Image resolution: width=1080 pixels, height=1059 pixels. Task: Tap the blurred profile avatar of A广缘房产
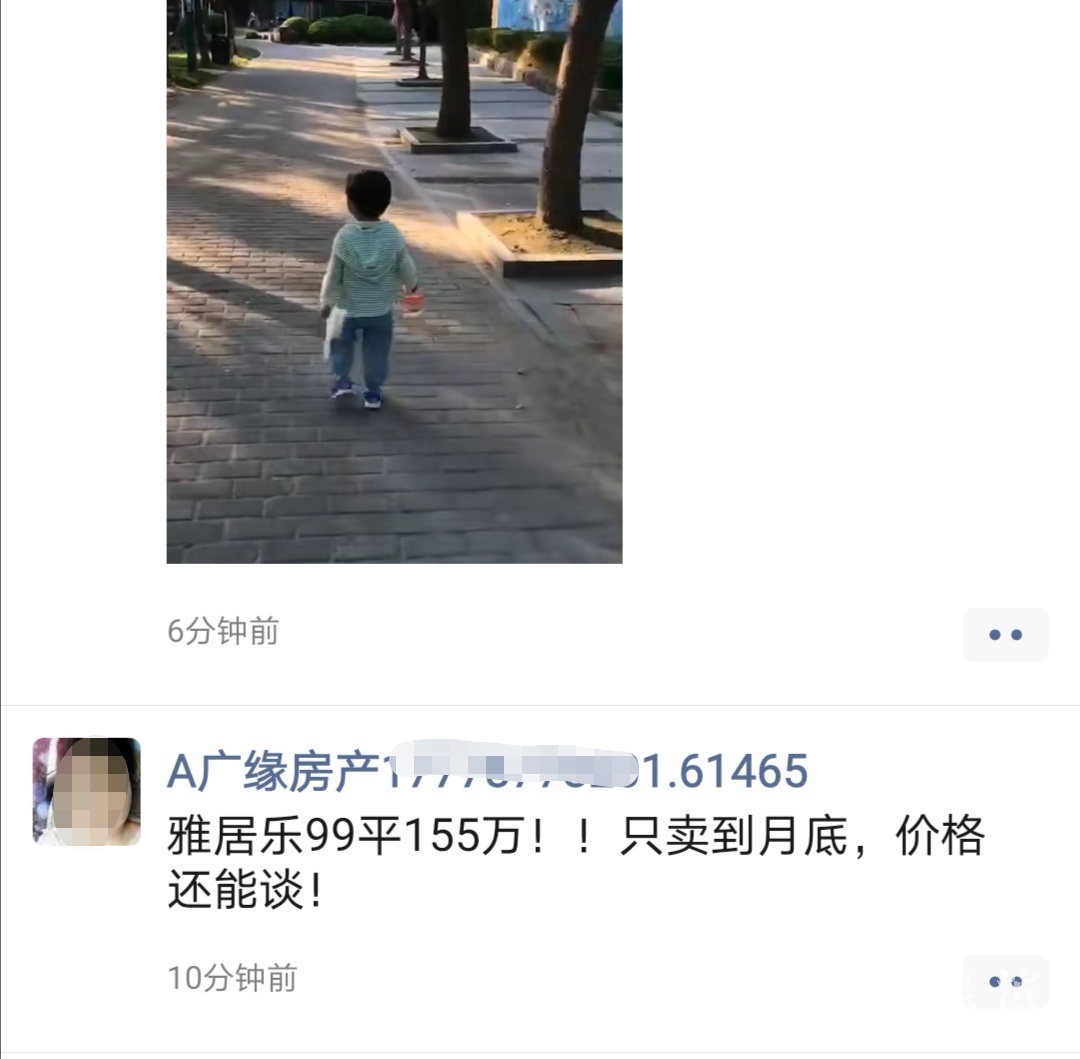(x=87, y=792)
